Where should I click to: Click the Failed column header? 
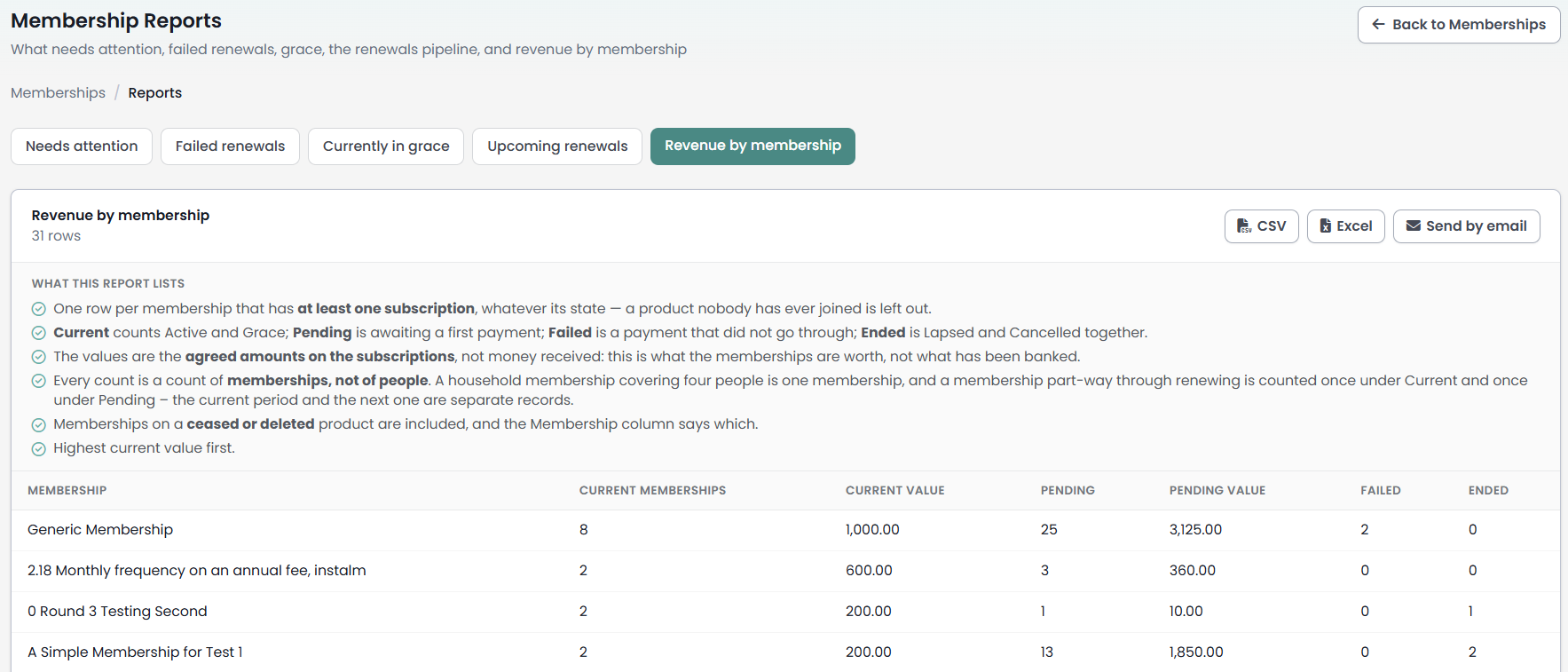tap(1381, 491)
